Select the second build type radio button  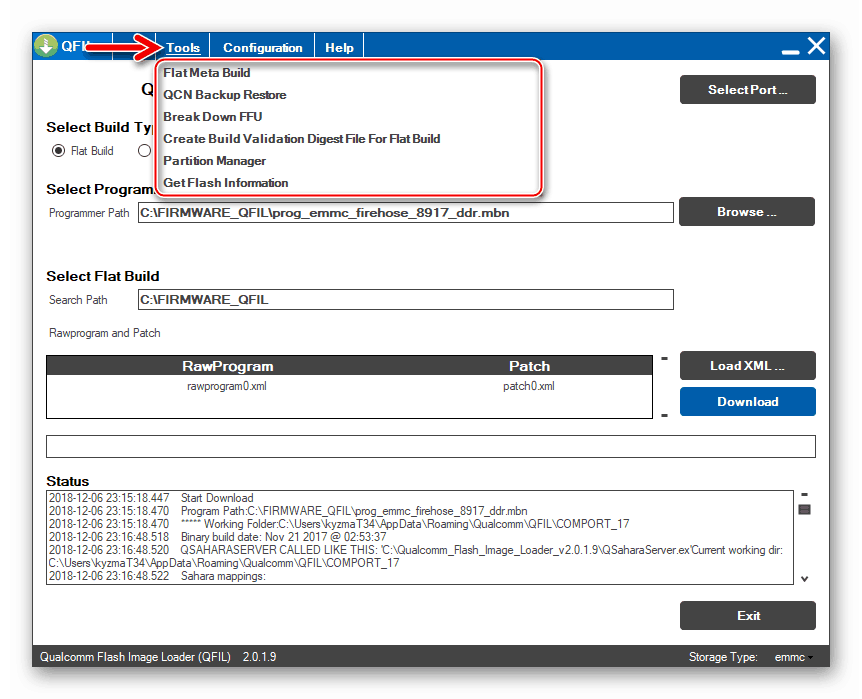[145, 150]
